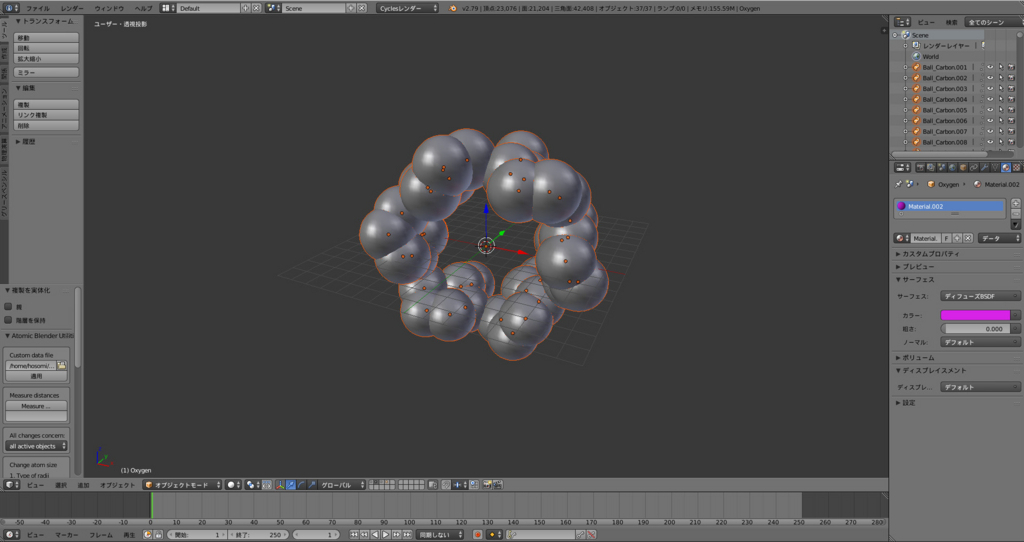
Task: Click the 回転 rotate button
Action: [46, 48]
